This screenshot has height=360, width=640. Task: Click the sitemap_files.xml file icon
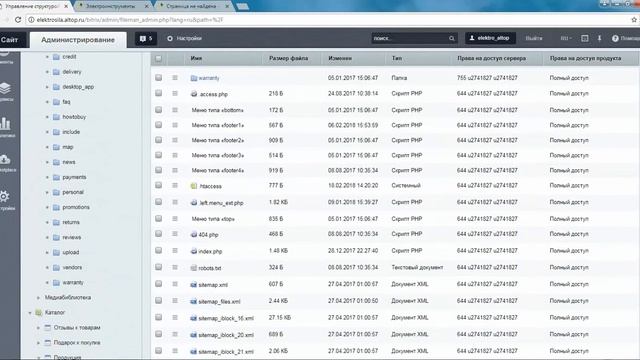coord(194,301)
